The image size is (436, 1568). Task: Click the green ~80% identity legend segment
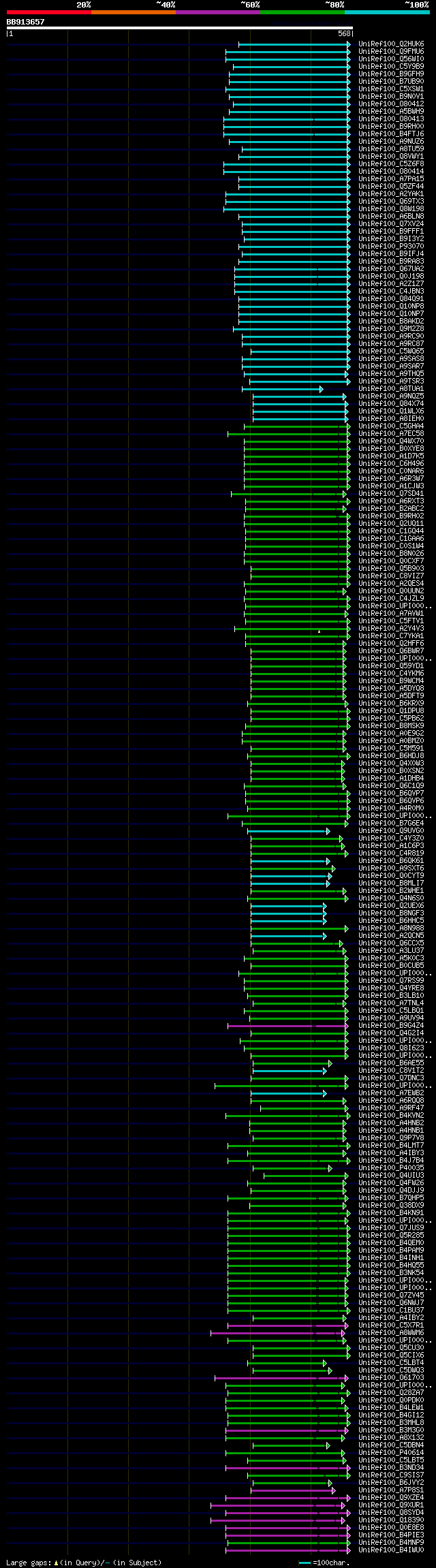coord(302,12)
